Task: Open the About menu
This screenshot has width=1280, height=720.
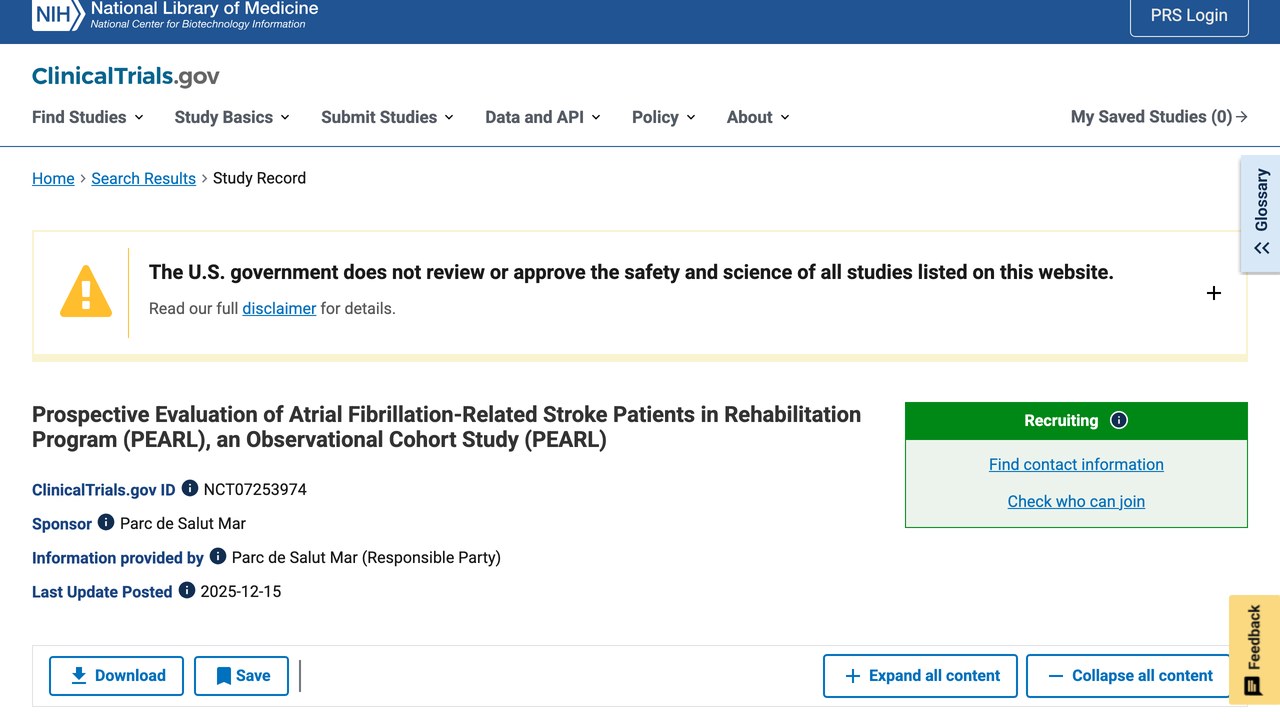Action: [758, 117]
